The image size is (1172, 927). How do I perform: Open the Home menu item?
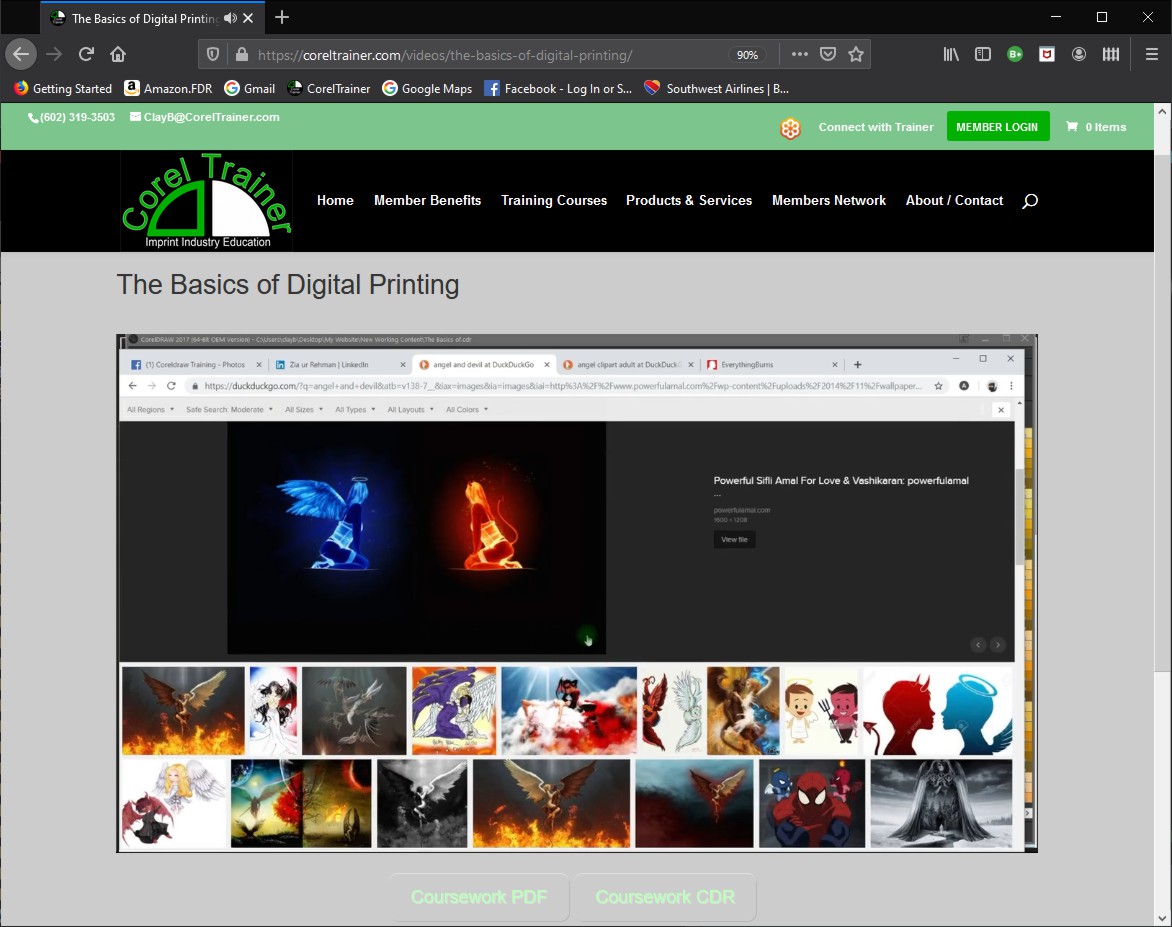pos(335,200)
